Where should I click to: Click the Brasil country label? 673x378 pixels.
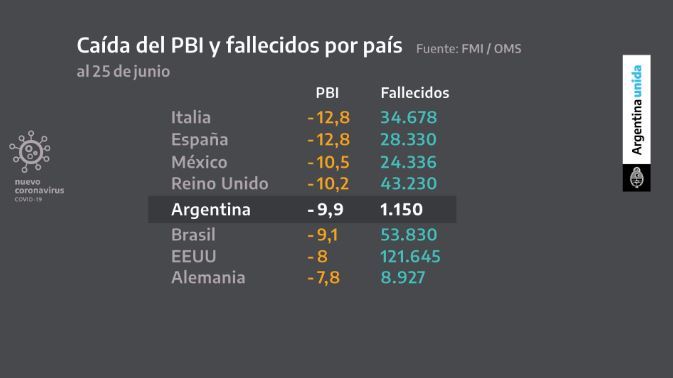pyautogui.click(x=193, y=235)
